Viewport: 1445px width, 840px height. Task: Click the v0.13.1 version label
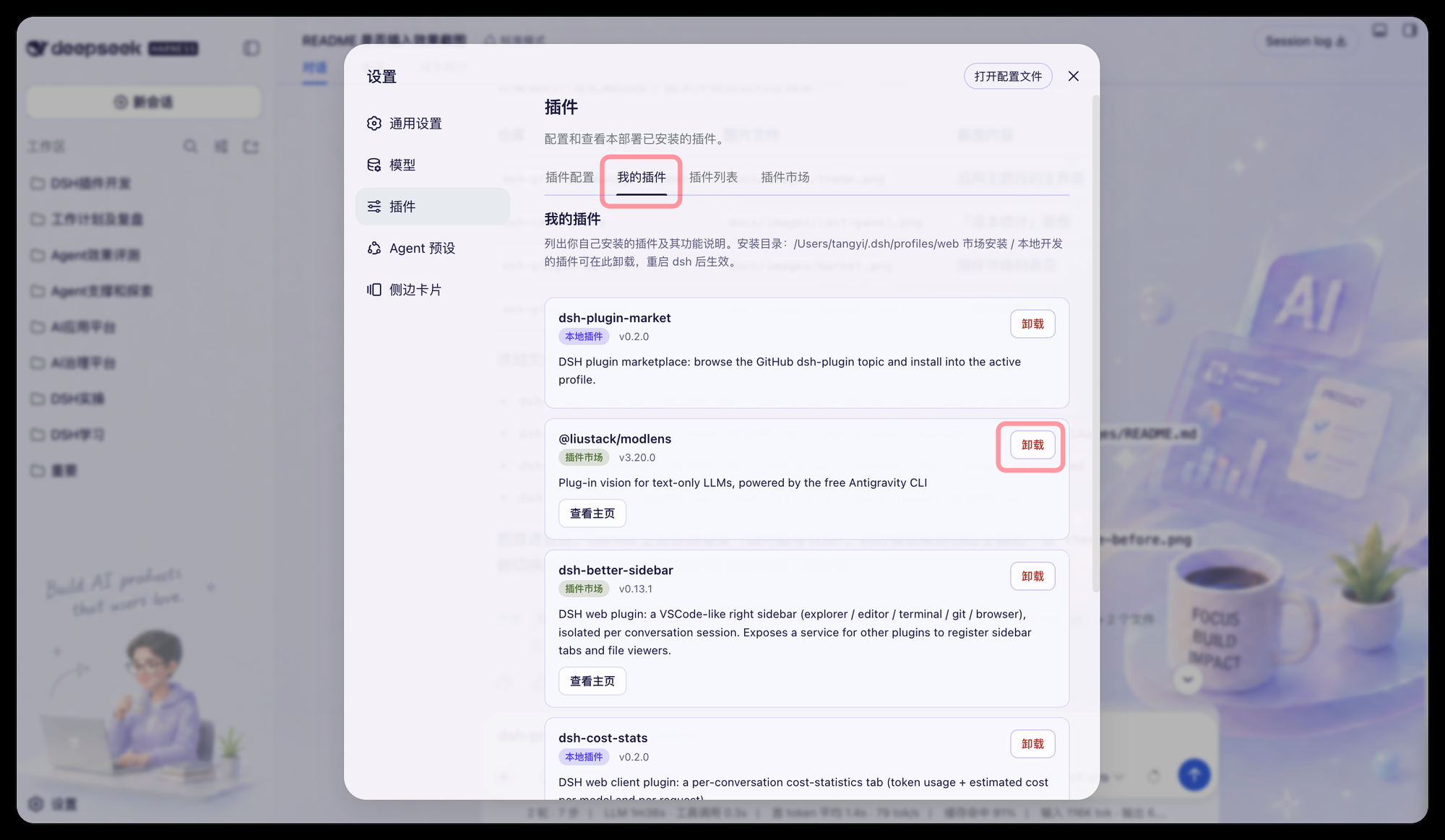click(636, 589)
